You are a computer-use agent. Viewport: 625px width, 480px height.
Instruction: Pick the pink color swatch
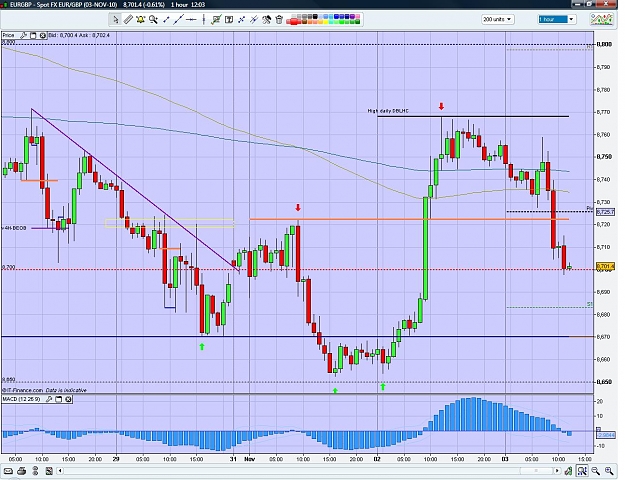click(x=358, y=16)
